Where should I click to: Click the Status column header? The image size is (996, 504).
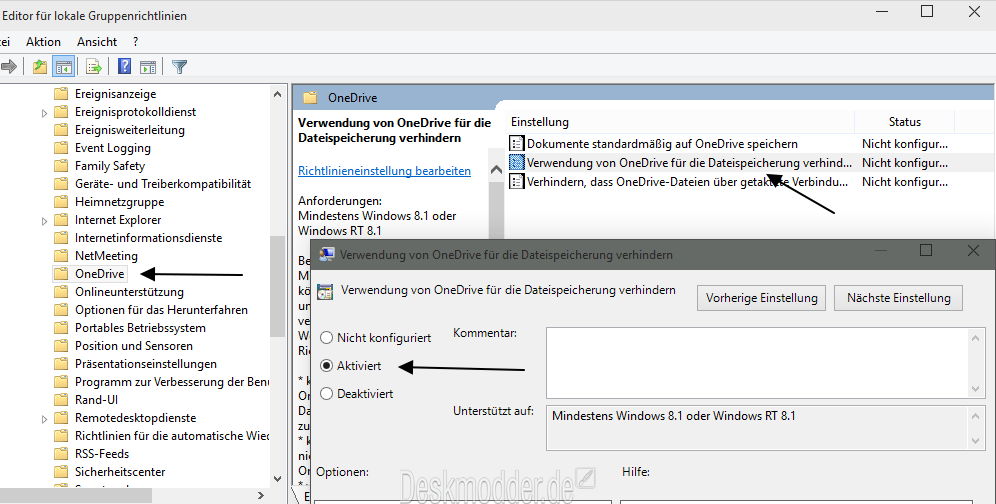pos(905,122)
